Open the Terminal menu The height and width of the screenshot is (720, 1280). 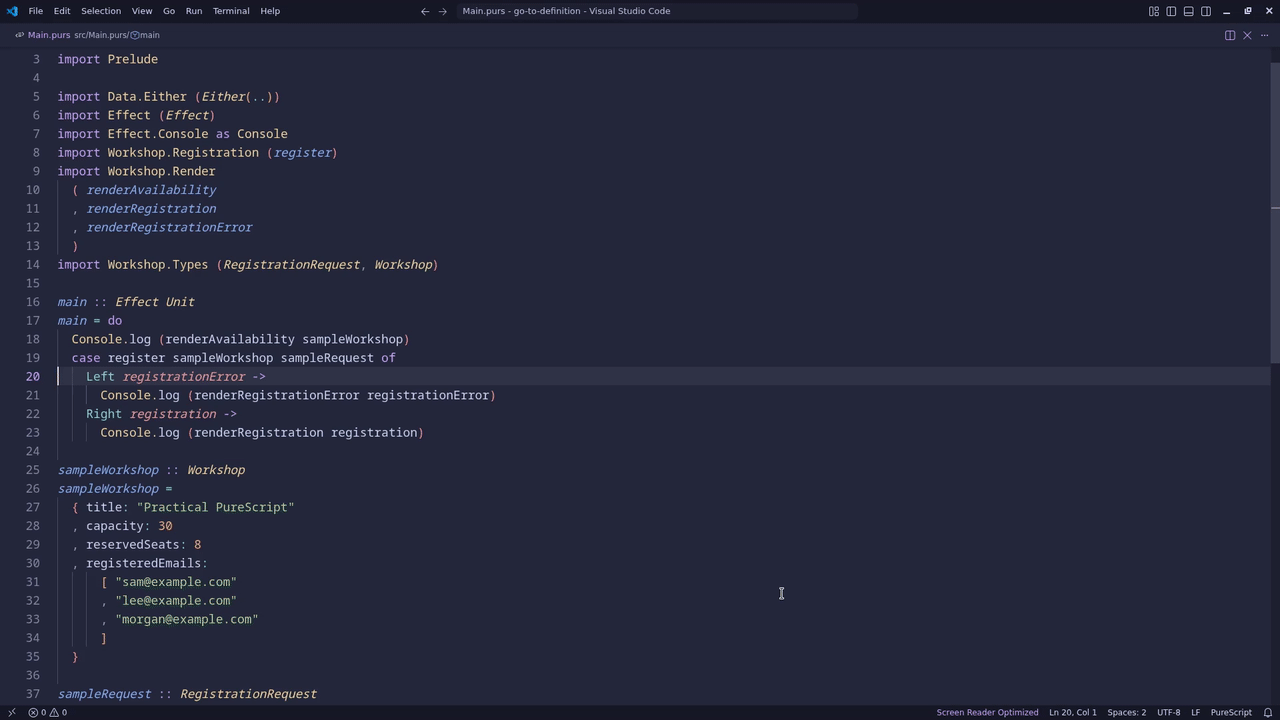(231, 11)
